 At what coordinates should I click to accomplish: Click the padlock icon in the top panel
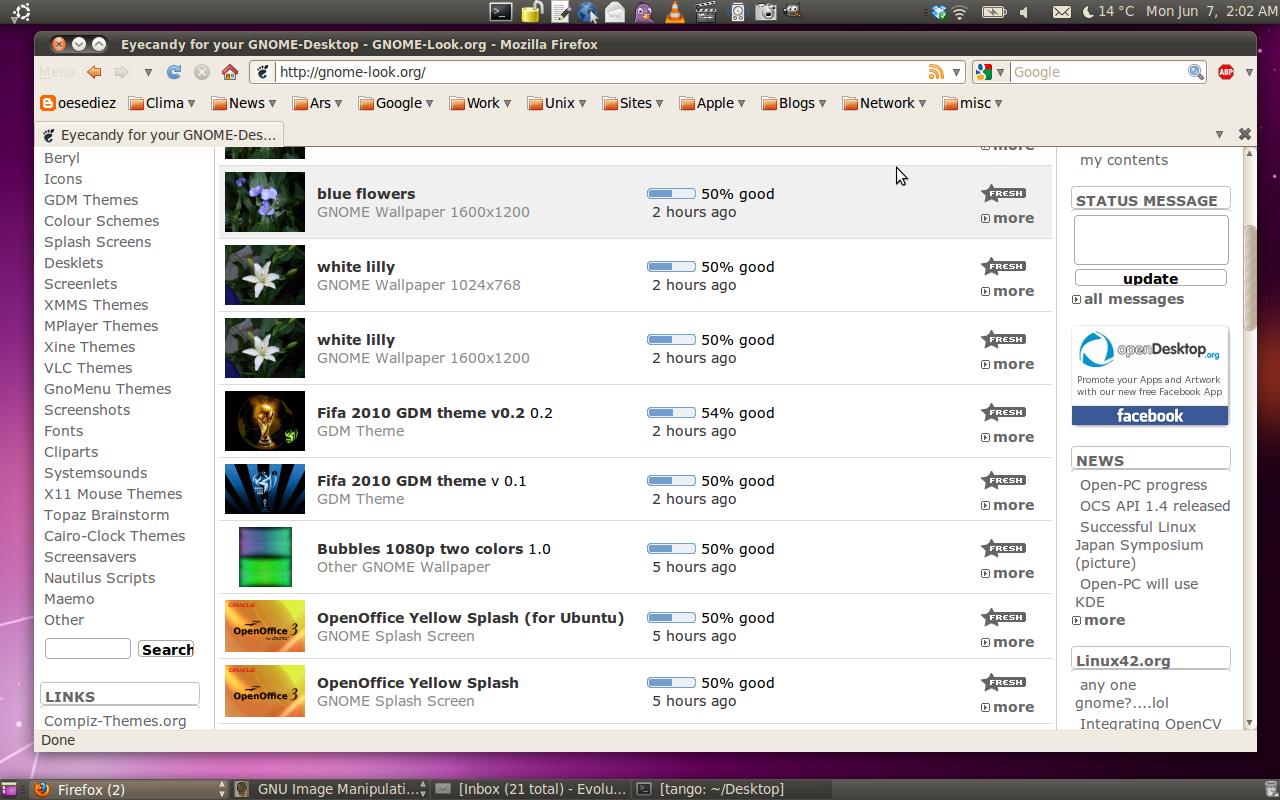[x=532, y=12]
